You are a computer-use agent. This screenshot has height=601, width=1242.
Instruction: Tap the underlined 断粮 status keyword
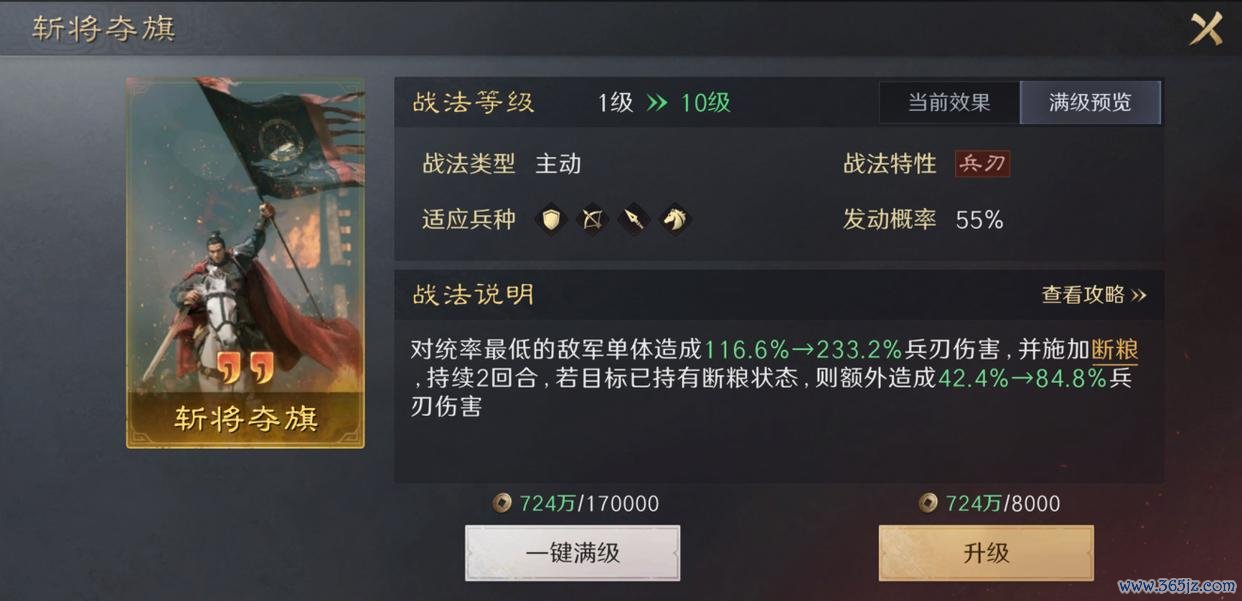(x=1115, y=350)
